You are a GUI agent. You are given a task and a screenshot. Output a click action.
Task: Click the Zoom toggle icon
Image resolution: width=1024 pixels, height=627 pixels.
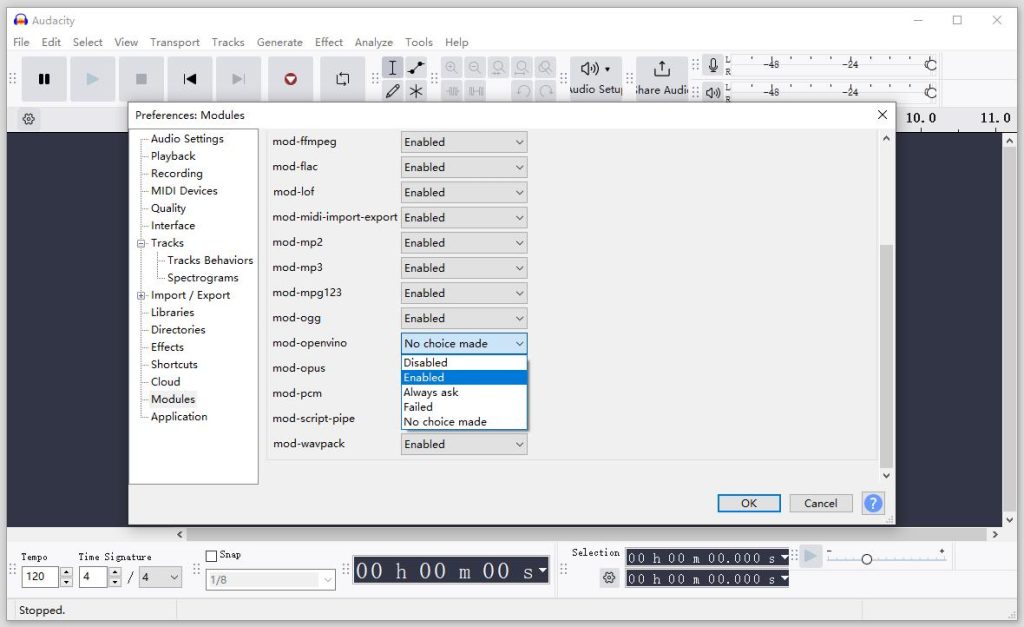tap(545, 67)
